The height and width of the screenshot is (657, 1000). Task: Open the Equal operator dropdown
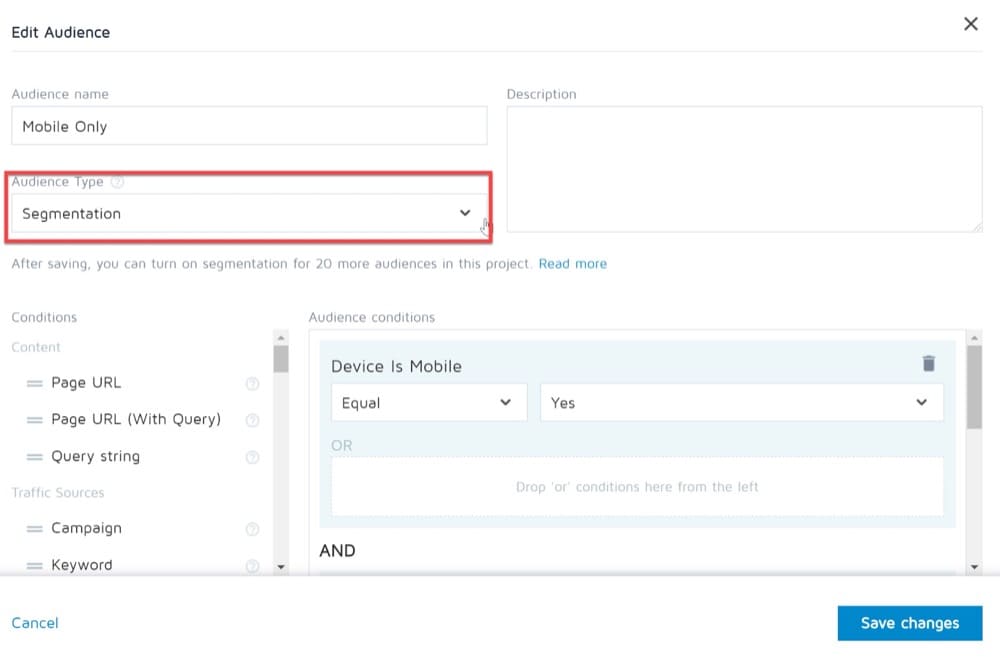pos(428,403)
